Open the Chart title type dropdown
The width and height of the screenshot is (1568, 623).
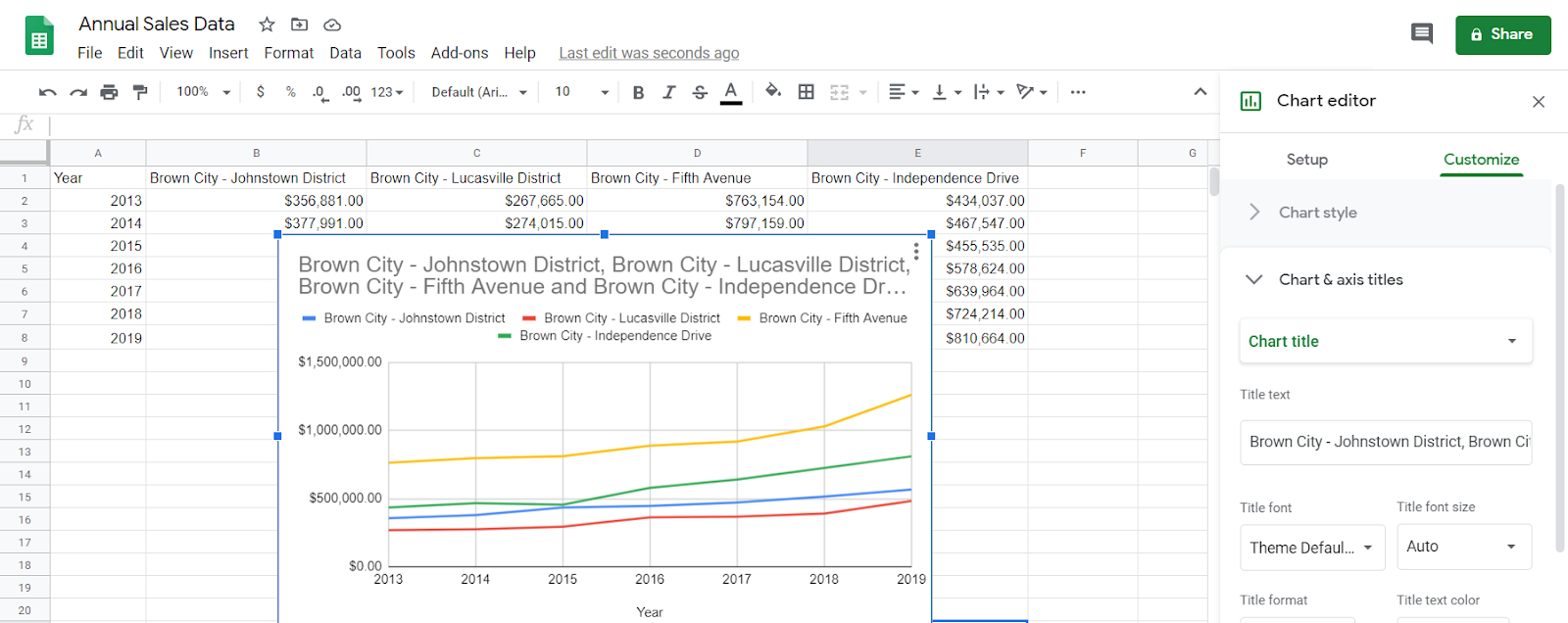(x=1386, y=341)
